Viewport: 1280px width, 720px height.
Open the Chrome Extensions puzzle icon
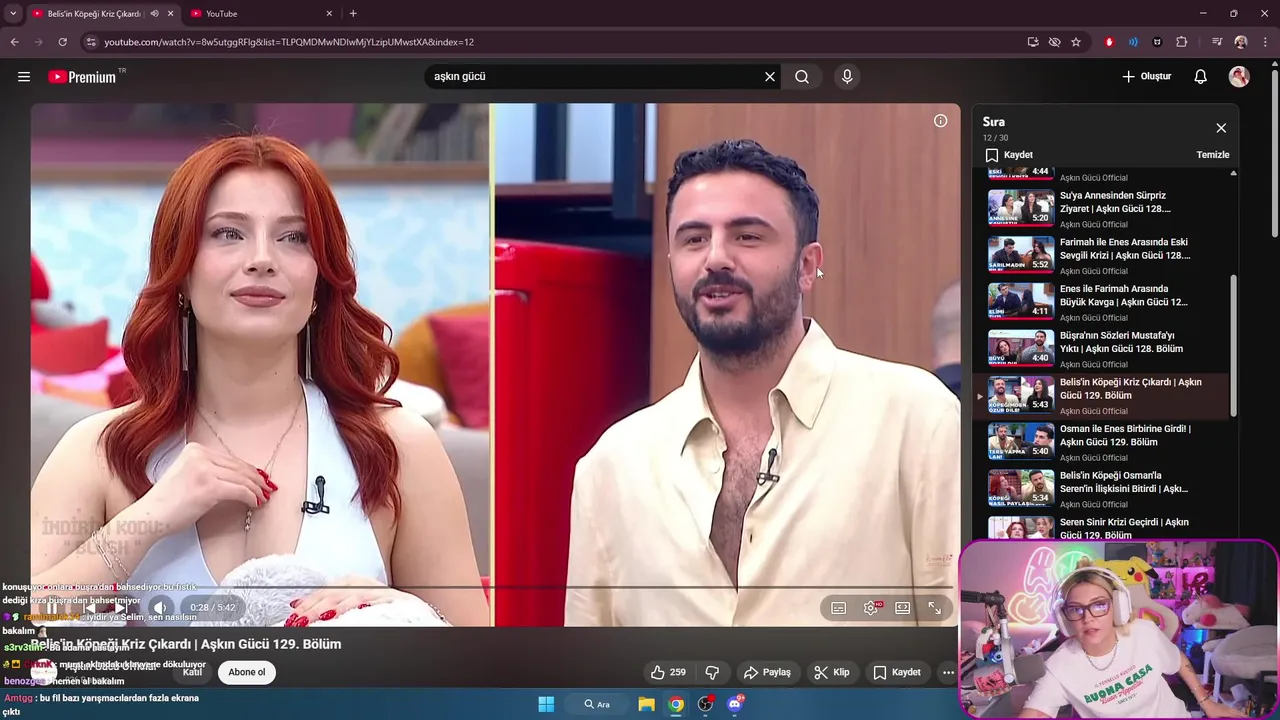(1182, 42)
